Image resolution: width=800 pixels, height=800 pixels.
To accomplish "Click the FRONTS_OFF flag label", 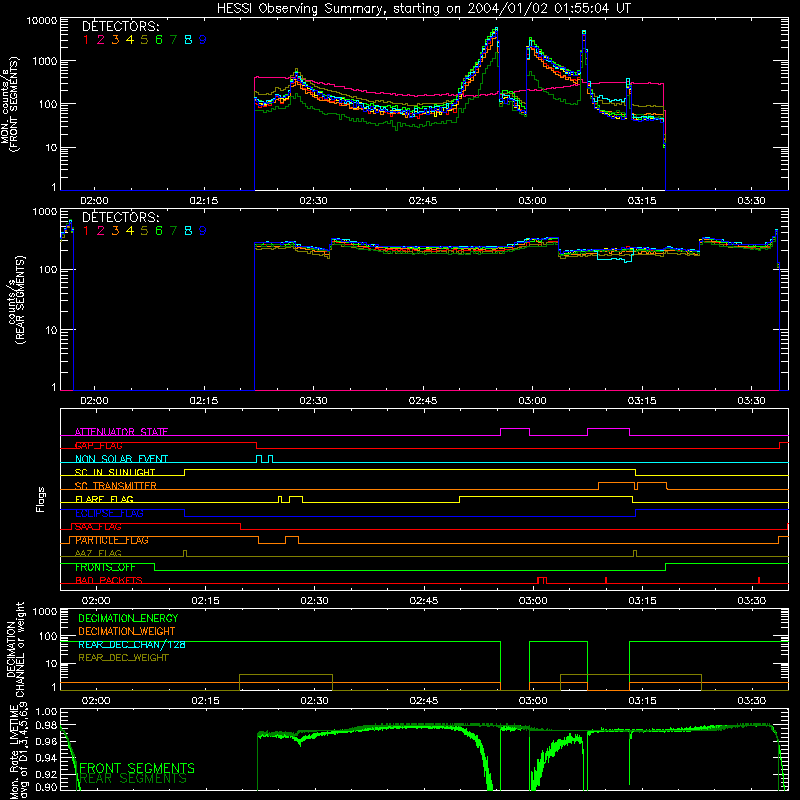I will (106, 567).
